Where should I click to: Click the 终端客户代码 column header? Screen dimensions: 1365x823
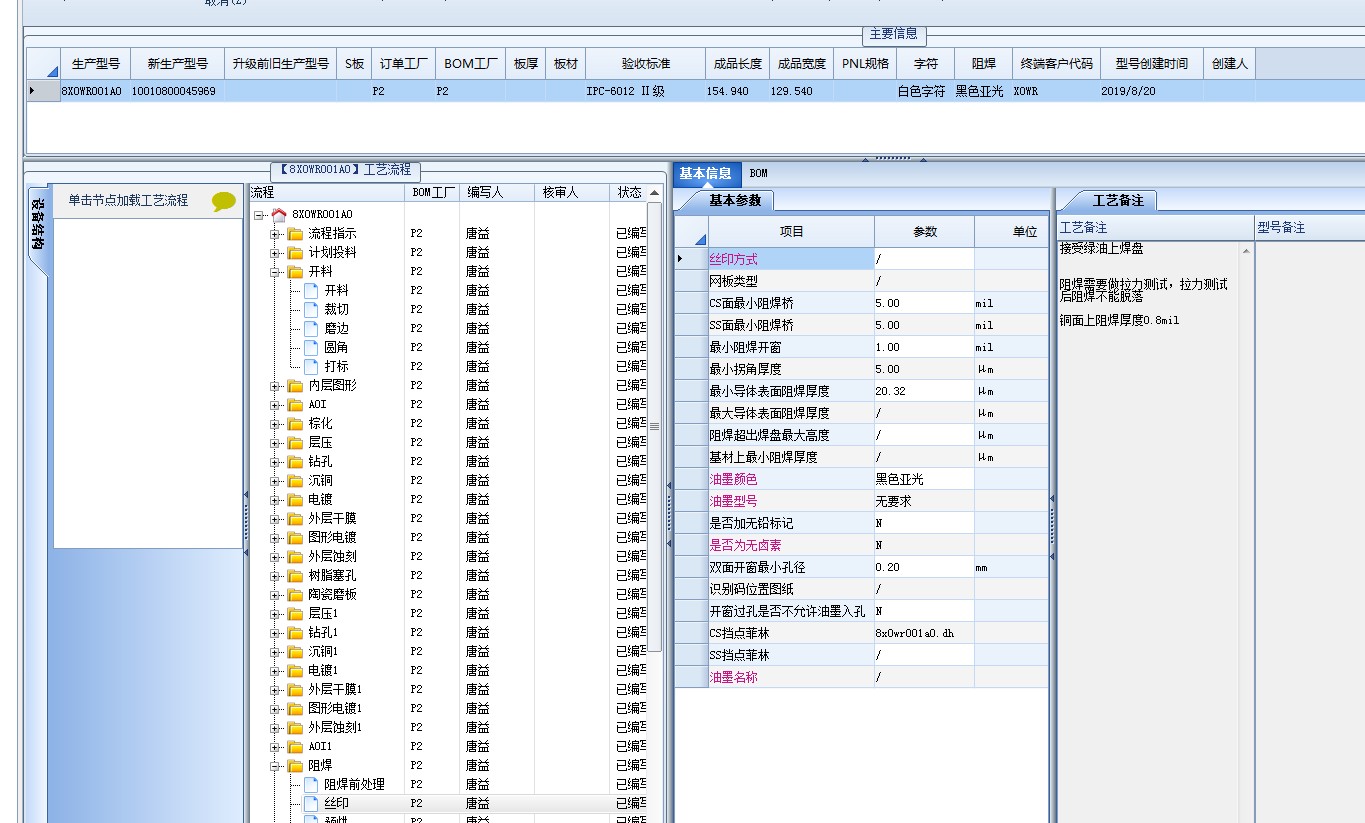click(1057, 63)
